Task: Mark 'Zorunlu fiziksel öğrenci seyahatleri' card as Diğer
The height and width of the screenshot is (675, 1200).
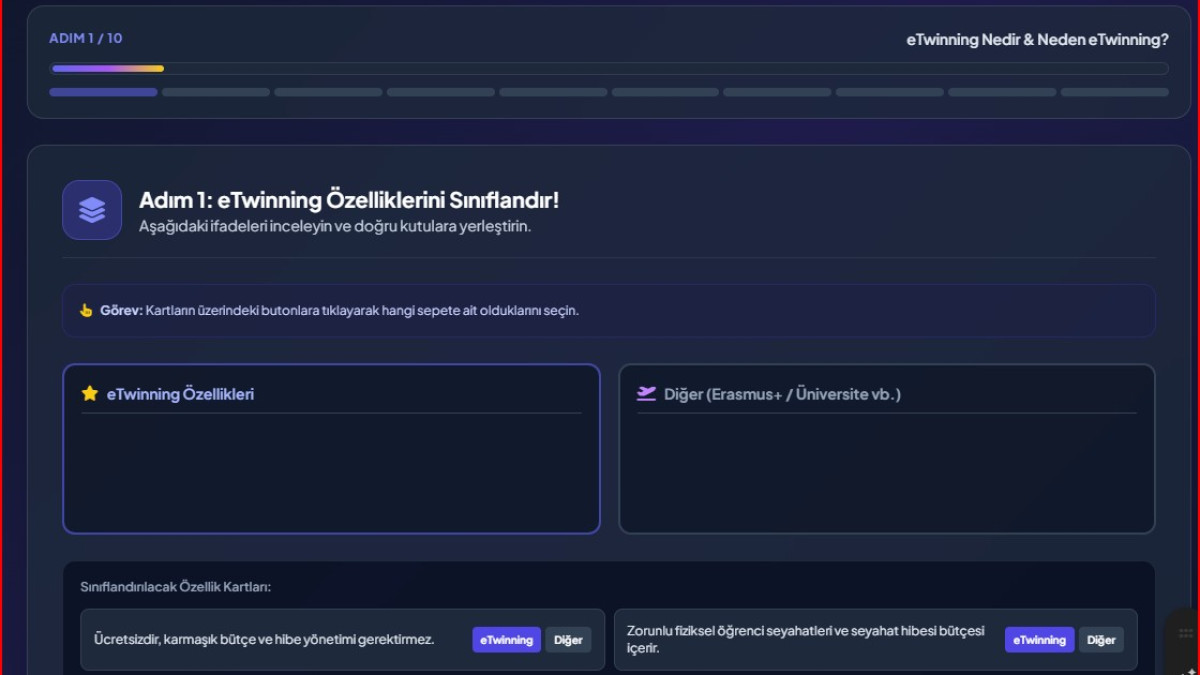Action: 1101,640
